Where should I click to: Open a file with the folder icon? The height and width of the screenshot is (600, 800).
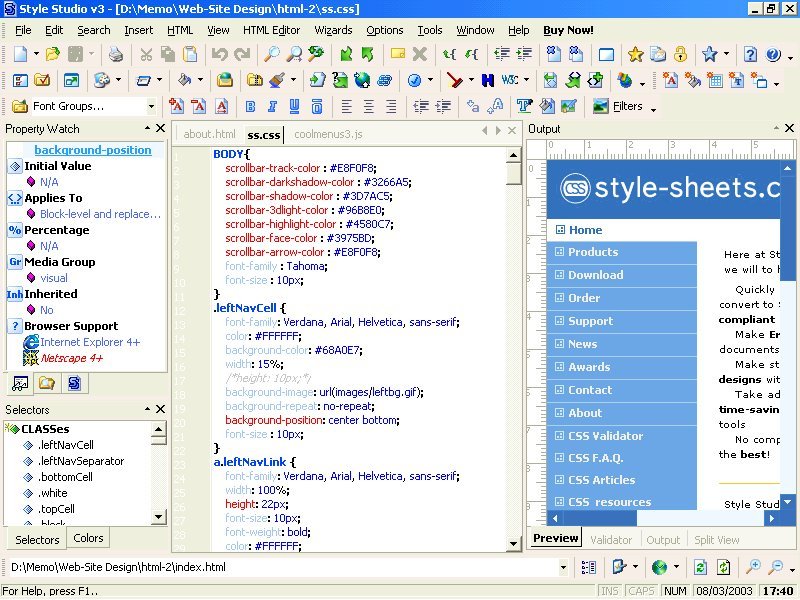pos(53,54)
